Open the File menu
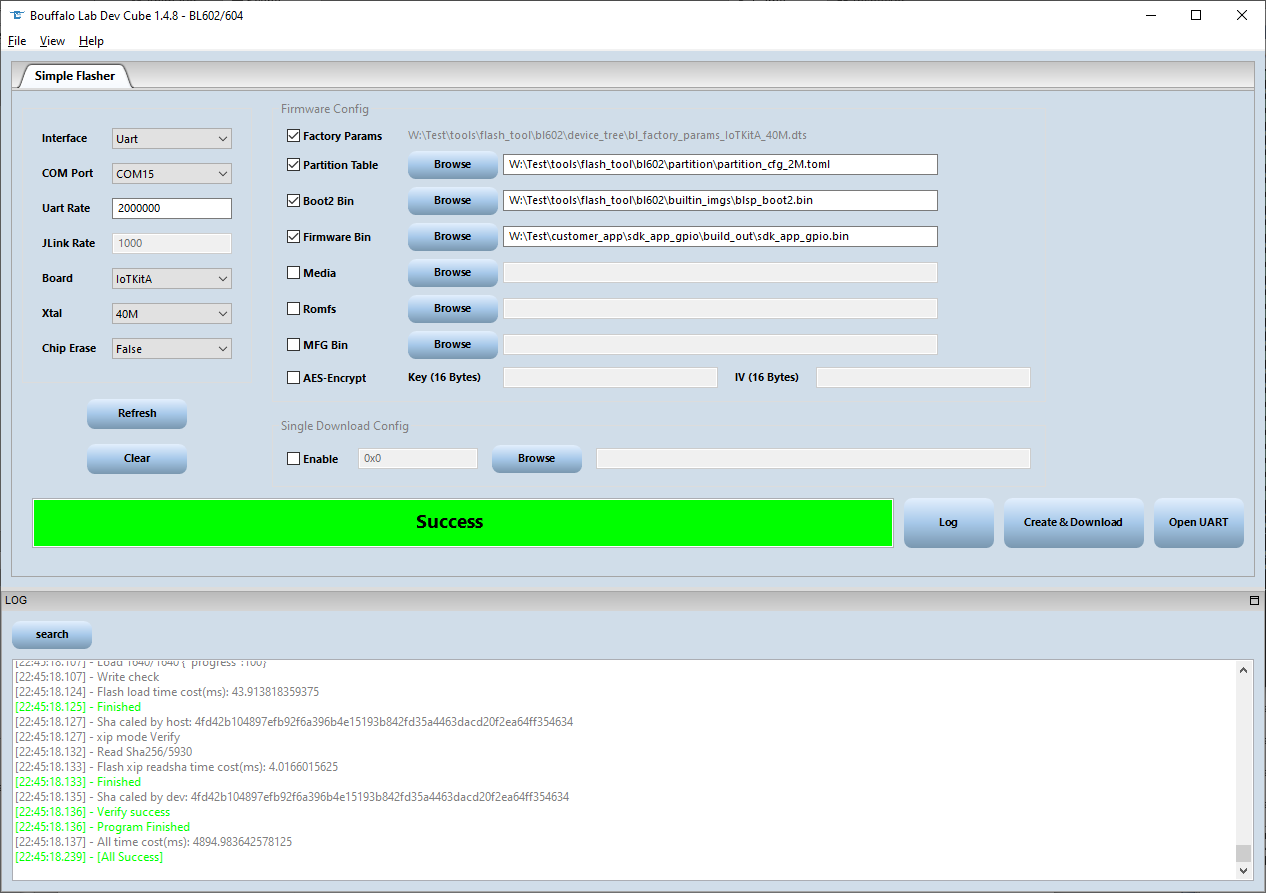Screen dimensions: 1266x893 click(x=17, y=41)
